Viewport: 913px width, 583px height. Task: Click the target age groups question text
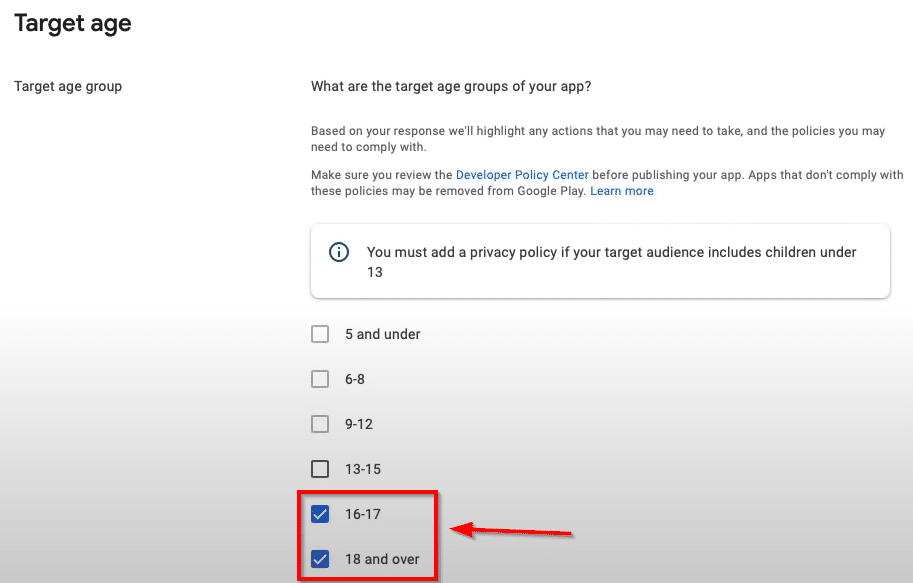(x=451, y=86)
